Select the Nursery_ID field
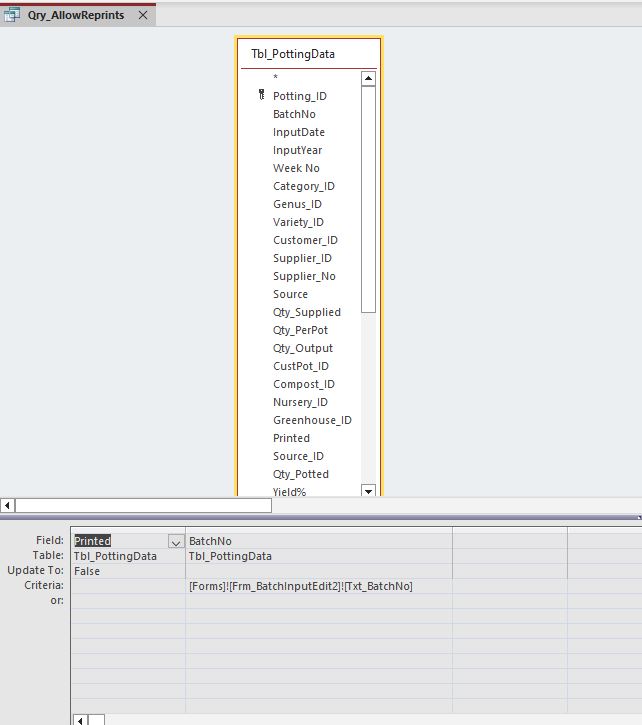 (x=300, y=403)
